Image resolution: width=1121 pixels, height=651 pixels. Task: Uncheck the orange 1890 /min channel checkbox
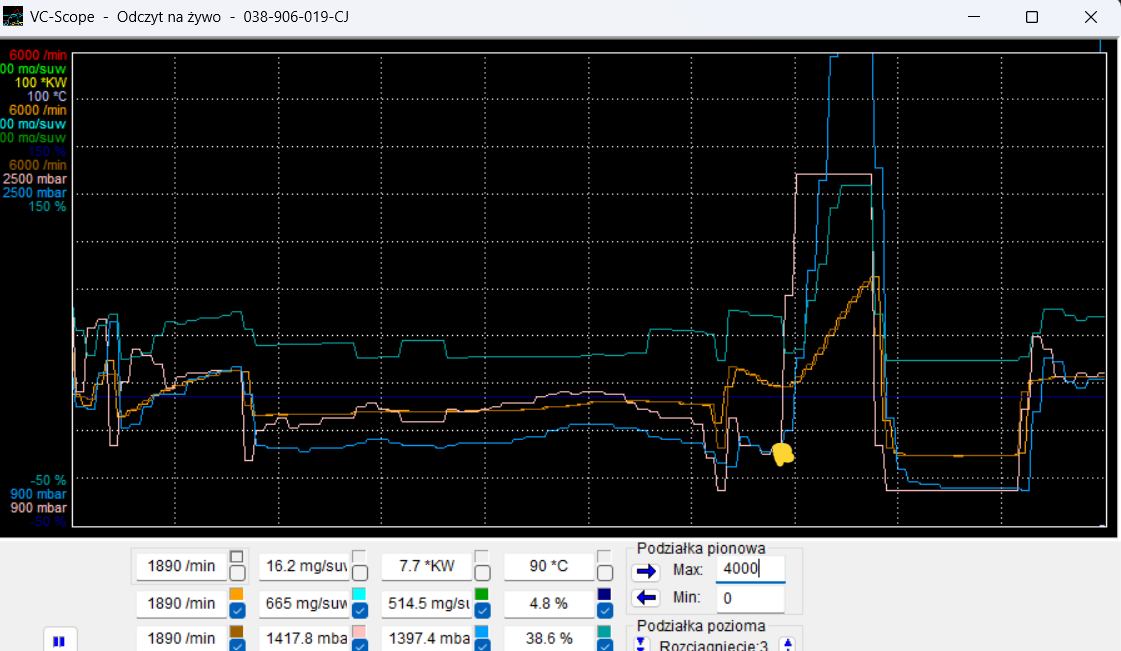(x=237, y=609)
